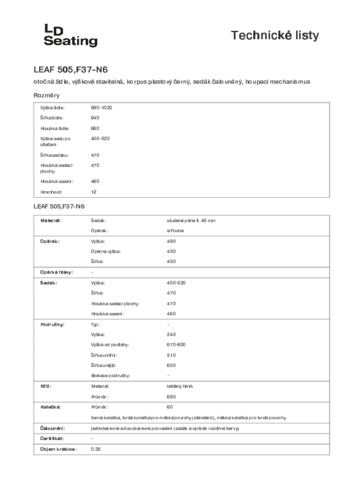Select the Područky Výška value '240'
Viewport: 364px width, 500px height.
coord(171,334)
